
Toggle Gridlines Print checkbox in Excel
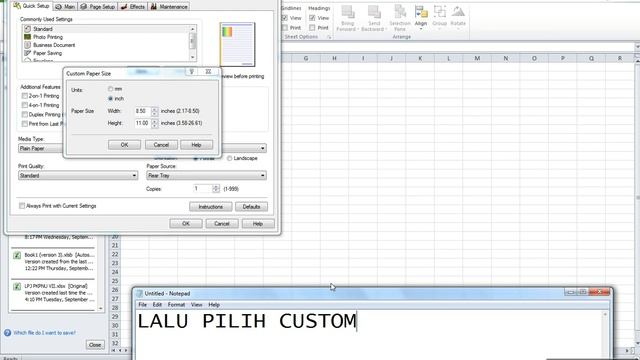pos(285,28)
